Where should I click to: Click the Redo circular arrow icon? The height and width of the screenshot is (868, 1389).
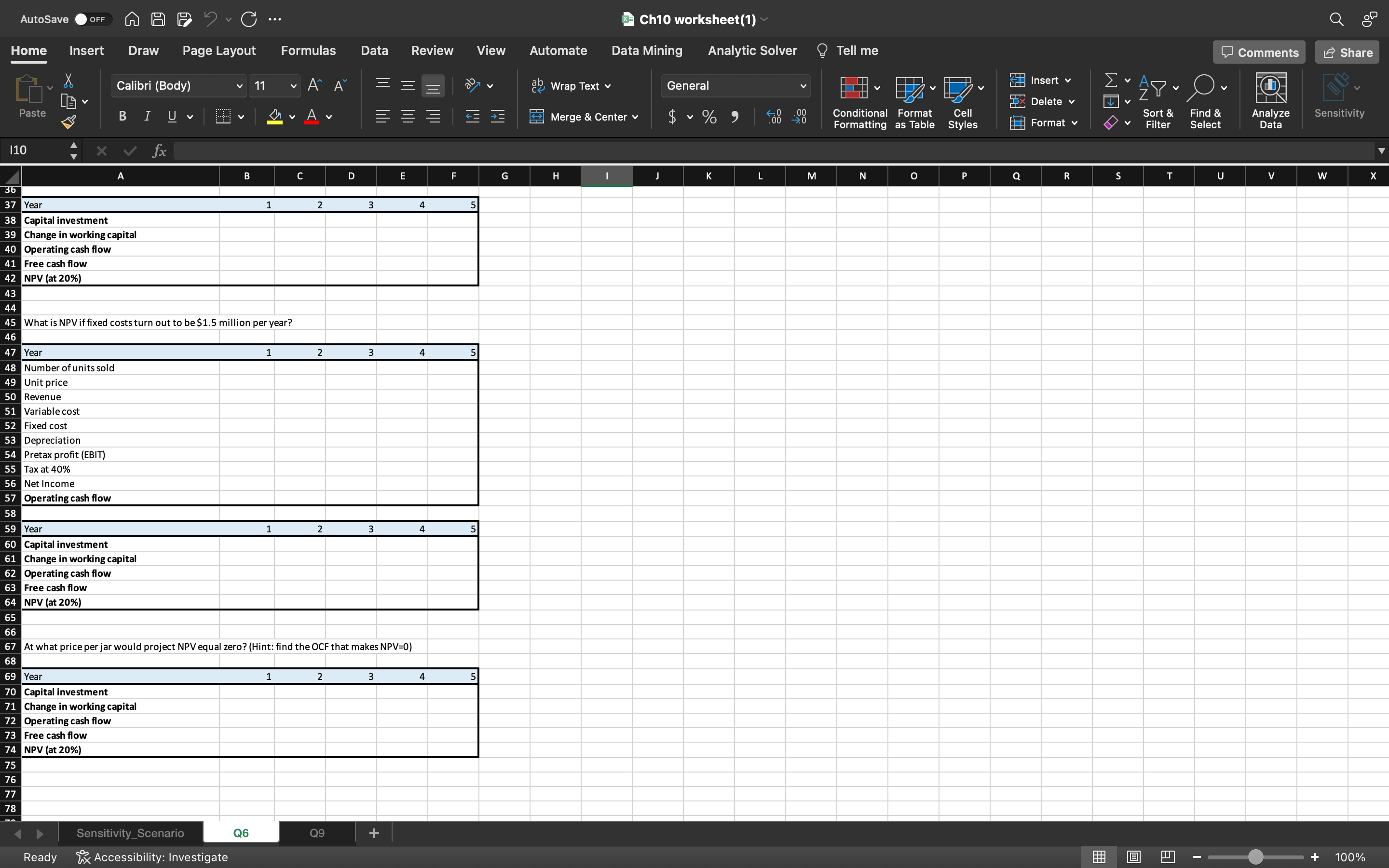(x=248, y=19)
